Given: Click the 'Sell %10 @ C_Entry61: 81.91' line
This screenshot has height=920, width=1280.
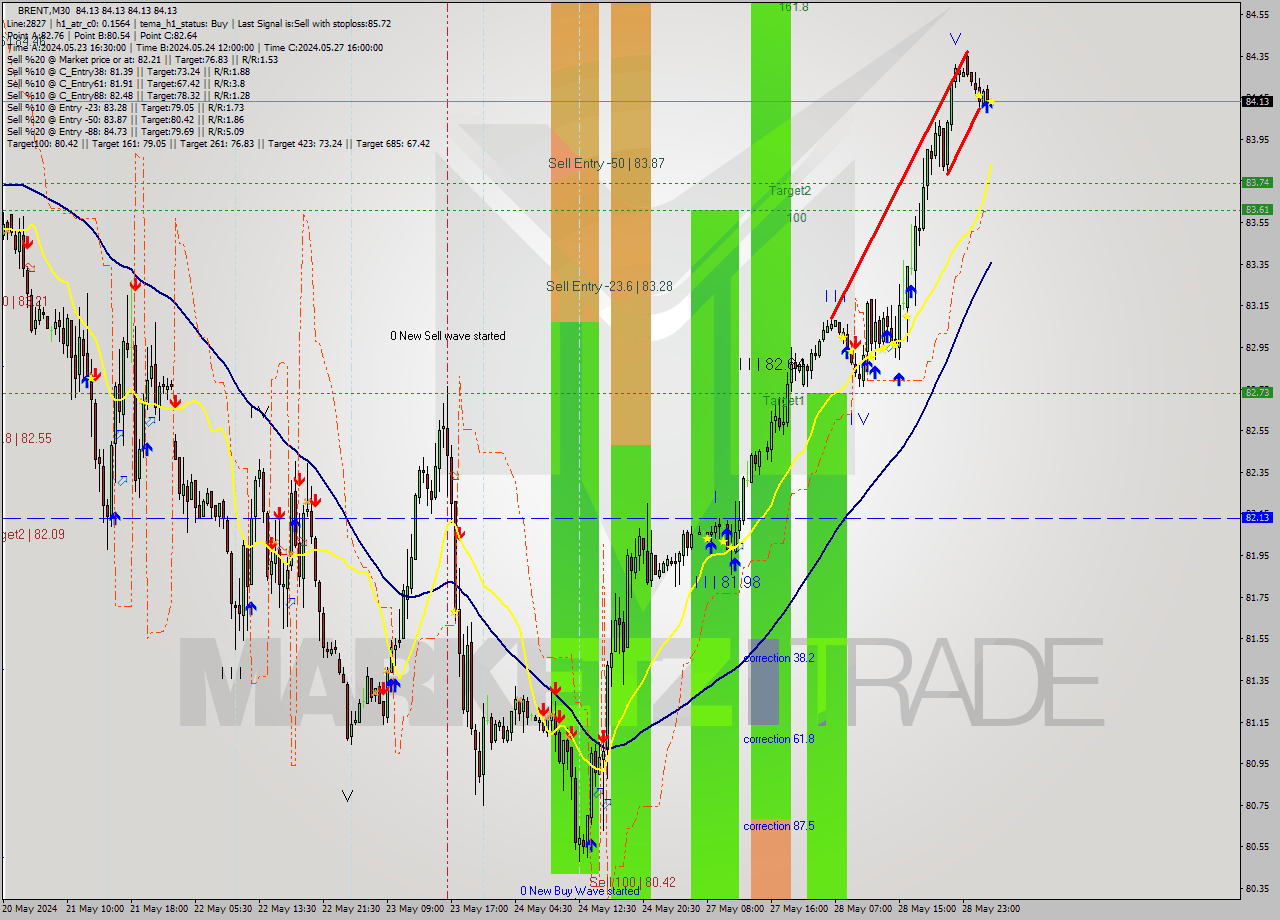Looking at the screenshot, I should click(125, 83).
